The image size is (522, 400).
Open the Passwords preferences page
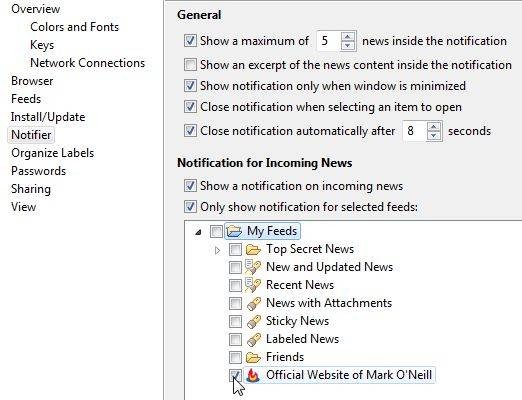[x=38, y=171]
